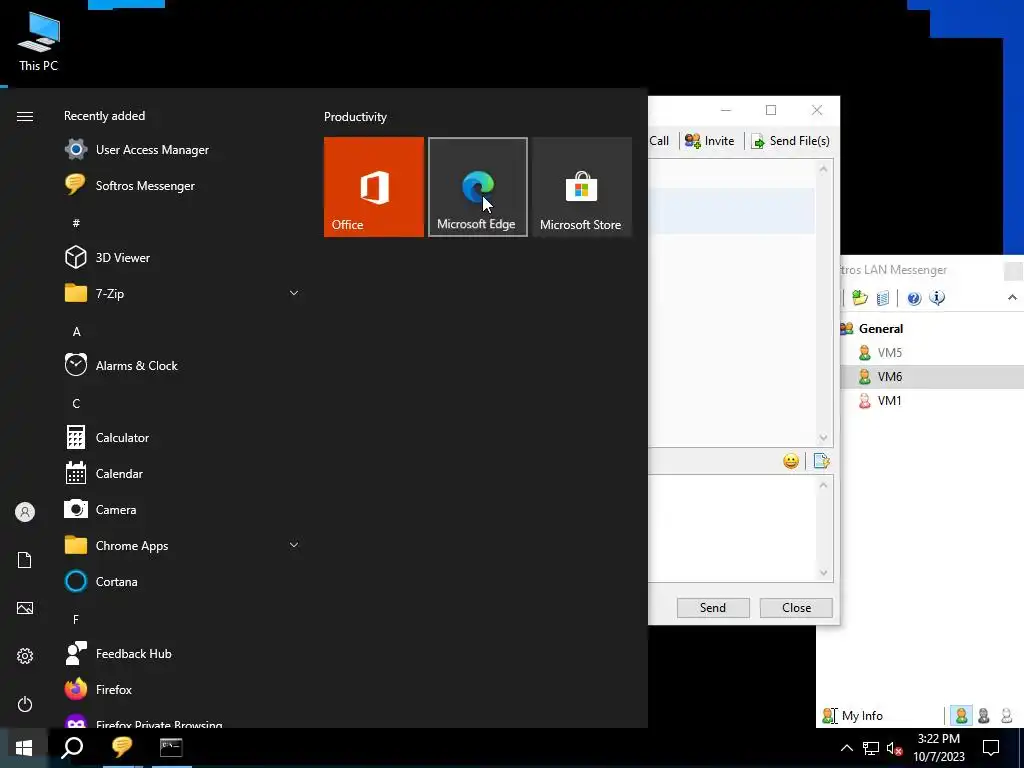Screen dimensions: 1024x768
Task: Set status to Busy gray user icon
Action: 984,716
